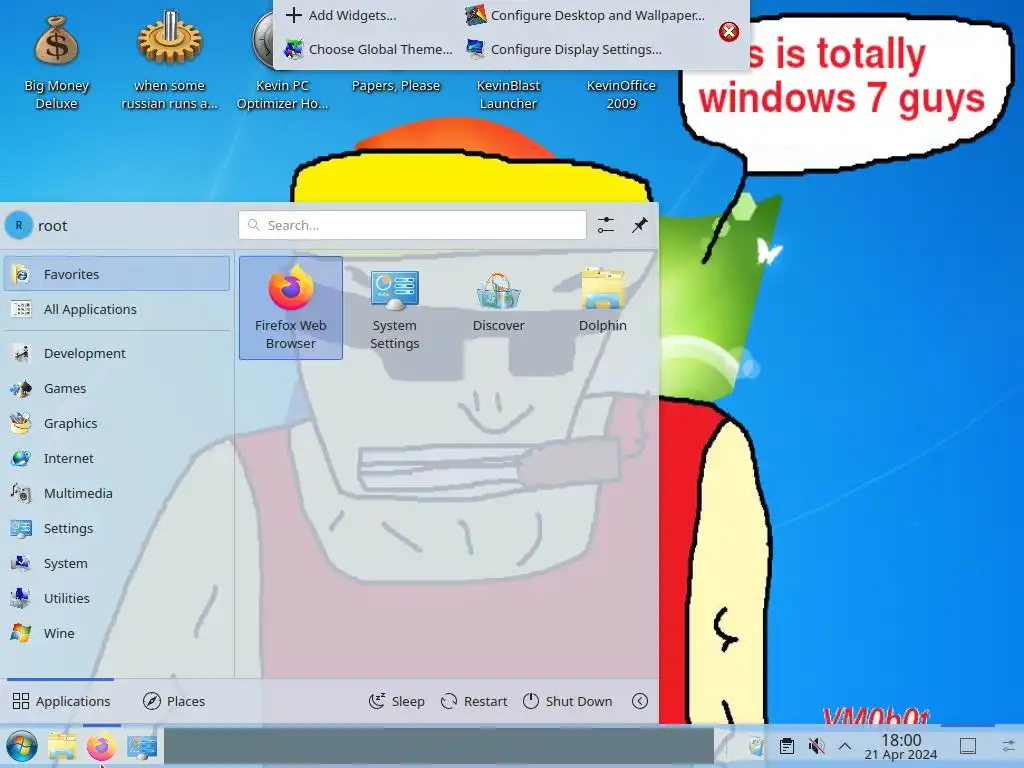Click the Sleep button
This screenshot has height=768, width=1024.
pyautogui.click(x=396, y=701)
